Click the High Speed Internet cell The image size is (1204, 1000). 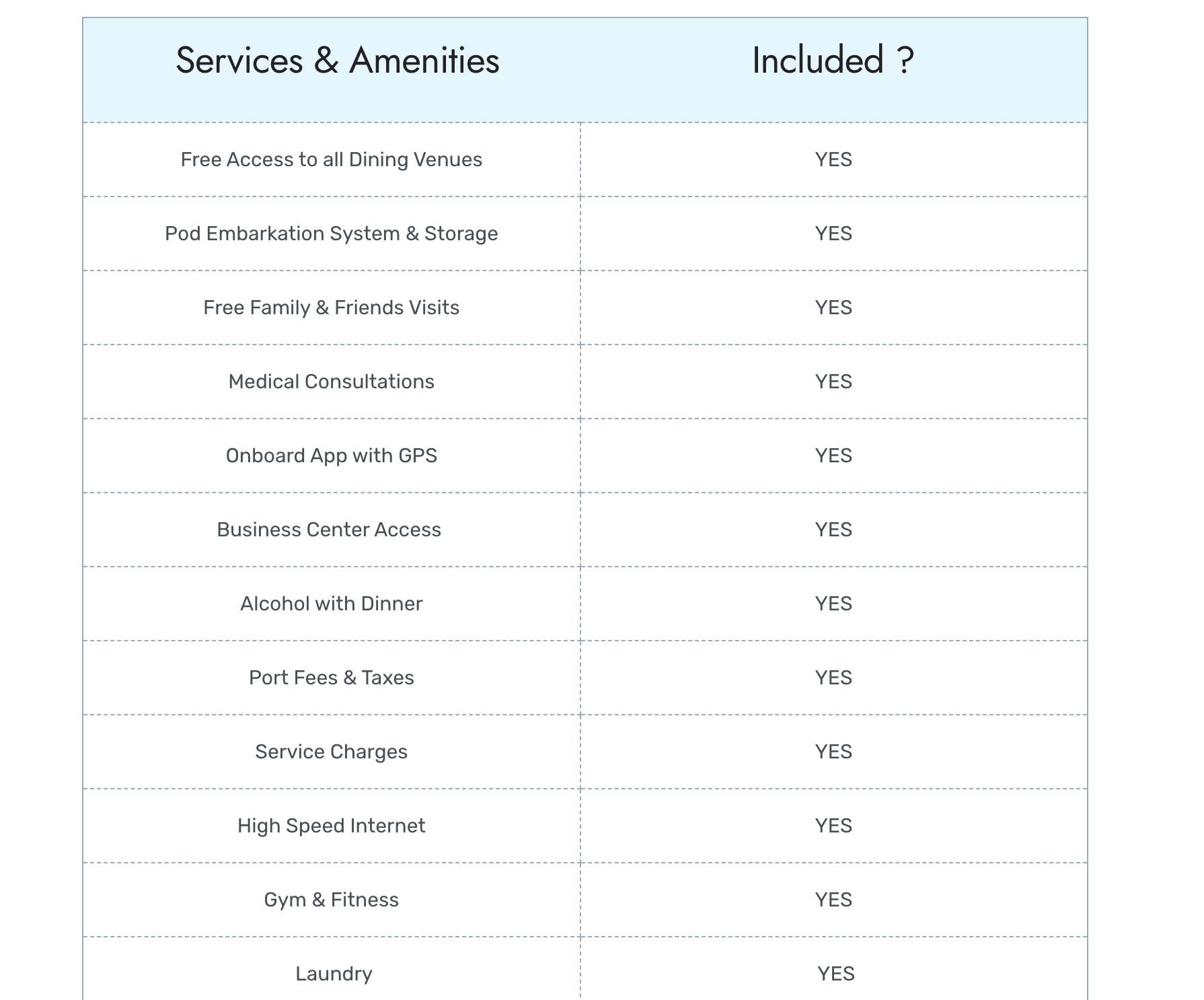tap(331, 826)
